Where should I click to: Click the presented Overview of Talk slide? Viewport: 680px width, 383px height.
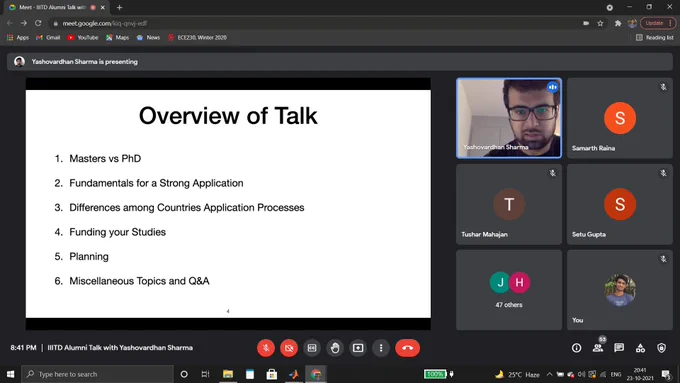(228, 204)
